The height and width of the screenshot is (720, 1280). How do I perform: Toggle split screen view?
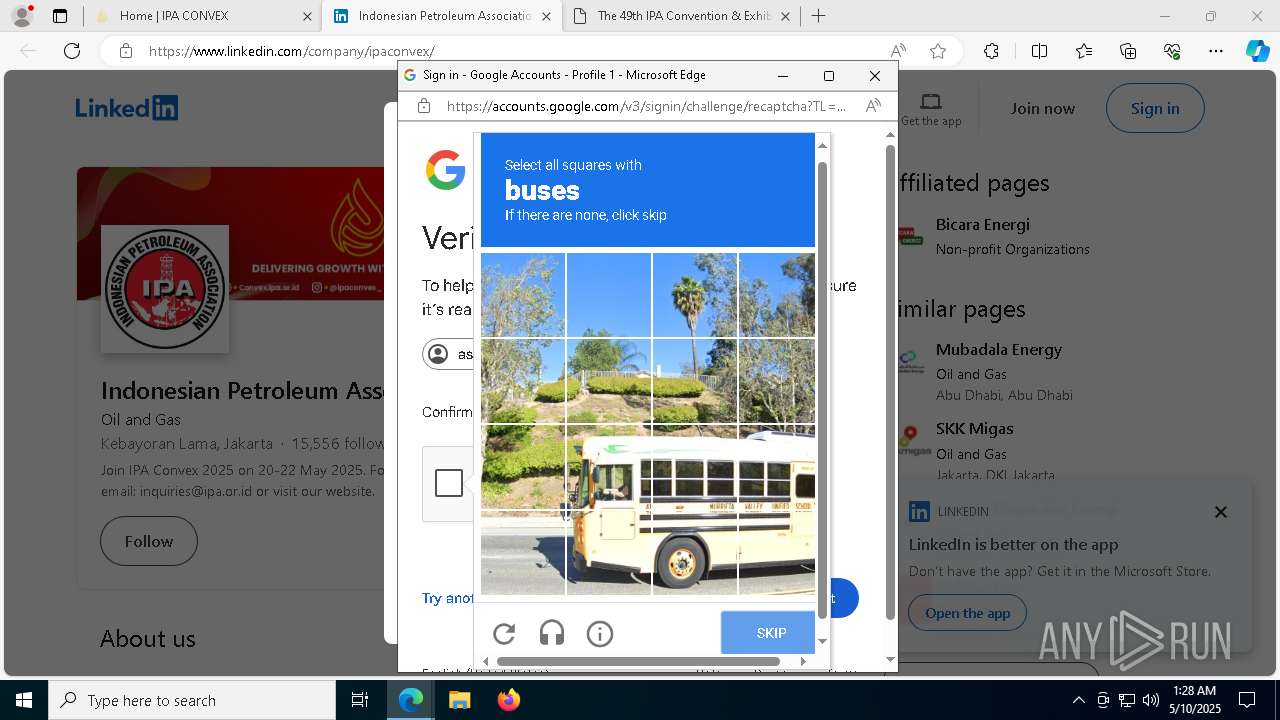tap(1039, 51)
